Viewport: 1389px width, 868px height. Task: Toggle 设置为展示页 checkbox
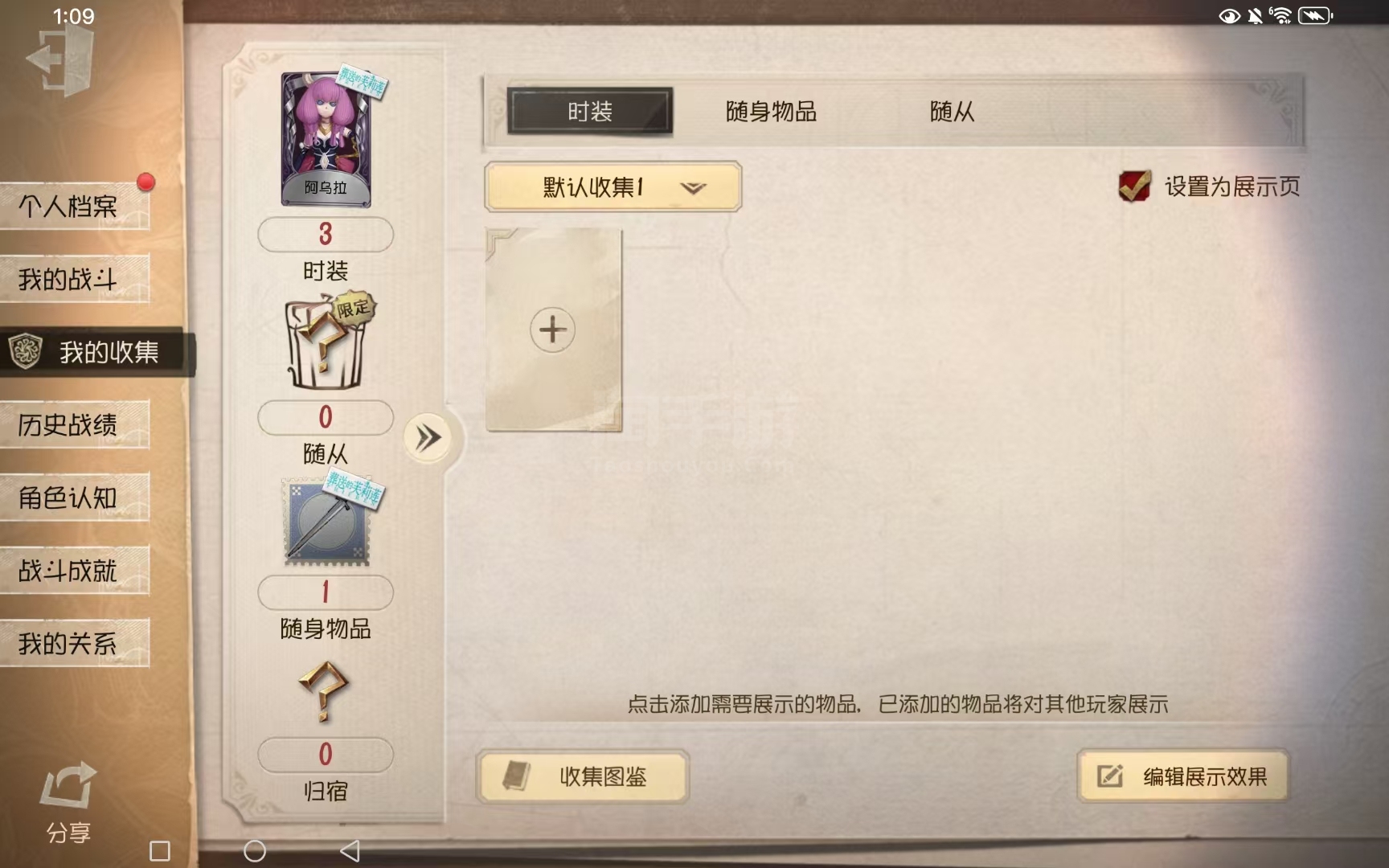coord(1134,186)
